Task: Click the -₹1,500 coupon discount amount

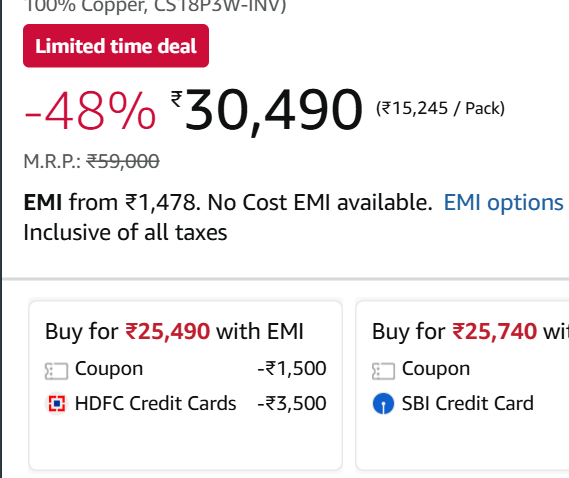Action: tap(292, 368)
